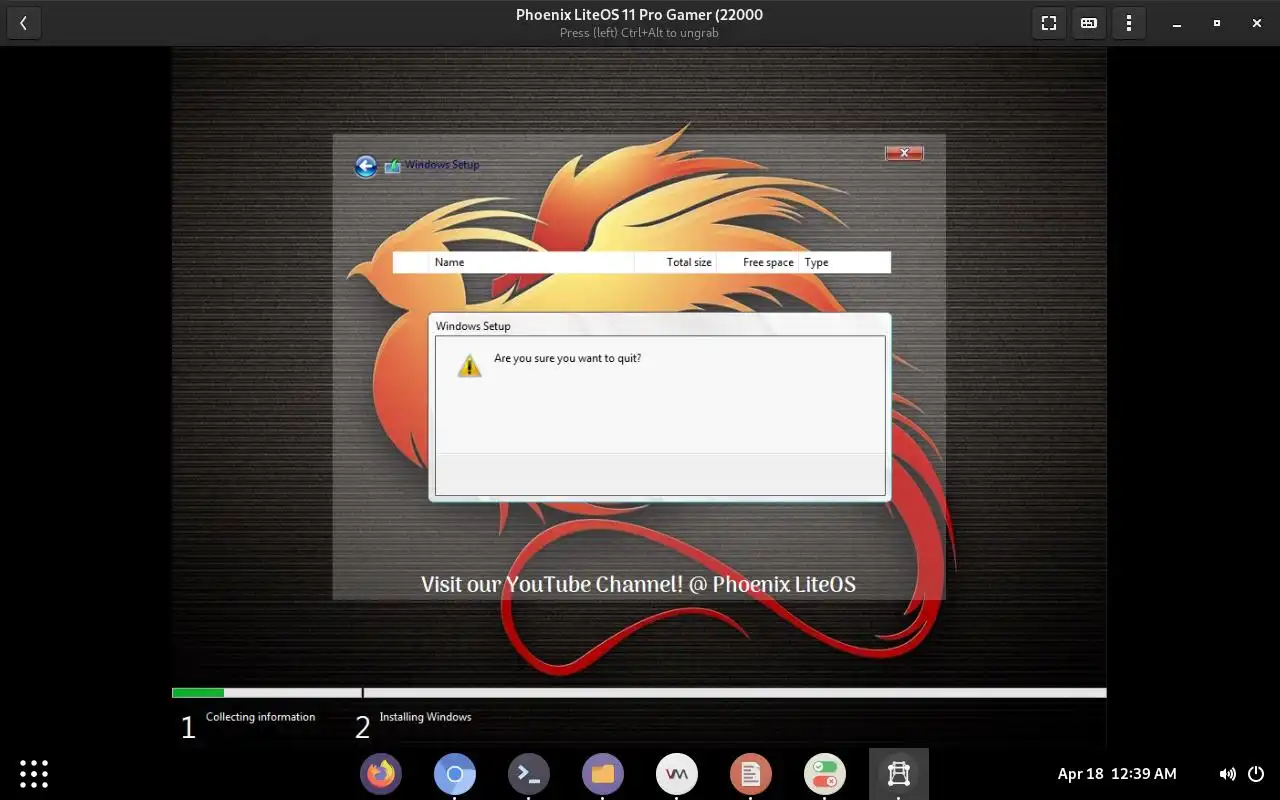Minimize the Boxes window

click(1177, 23)
